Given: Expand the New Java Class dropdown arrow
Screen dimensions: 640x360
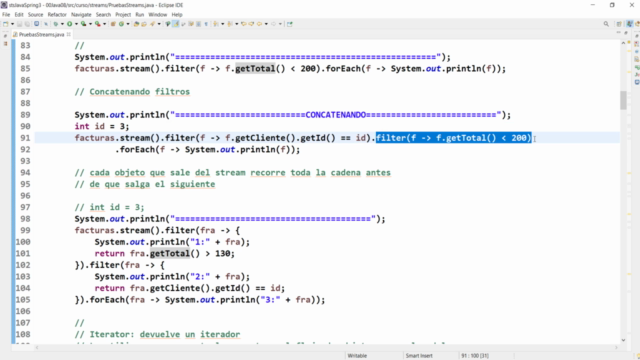Looking at the screenshot, I should (x=128, y=24).
